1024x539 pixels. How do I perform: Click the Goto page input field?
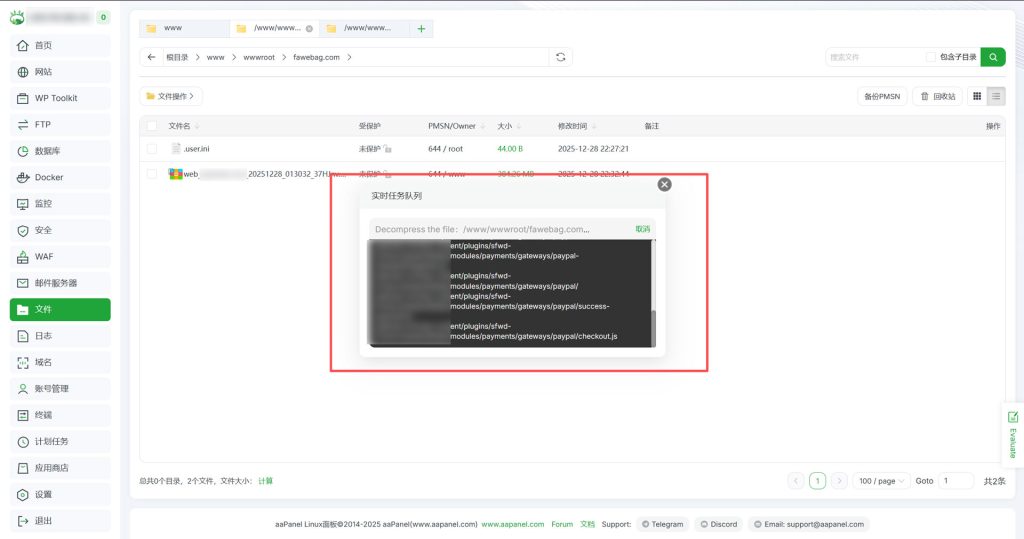coord(955,481)
